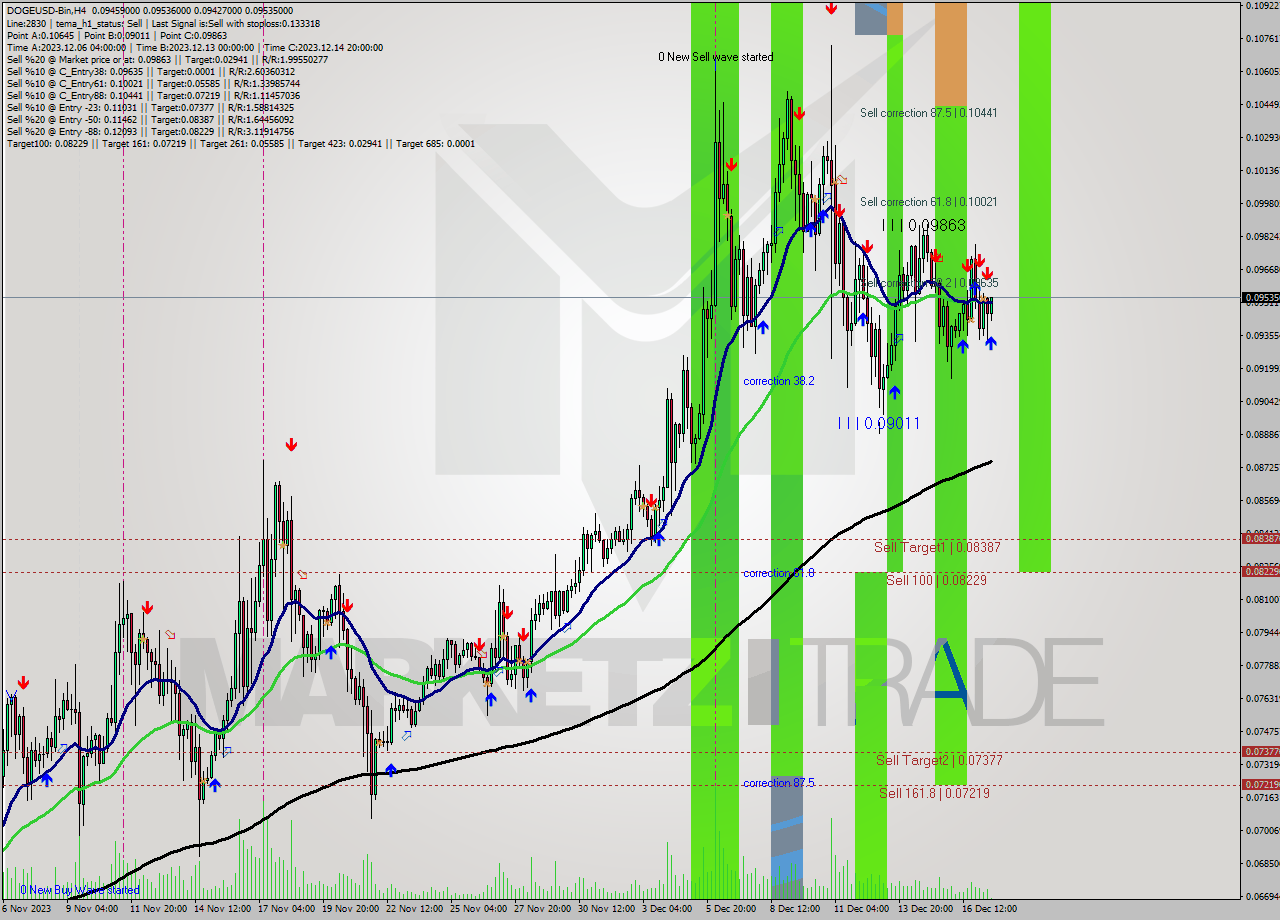Select the 'Sell correction 87.5 | 0.10441' label
The width and height of the screenshot is (1280, 920).
coord(928,113)
